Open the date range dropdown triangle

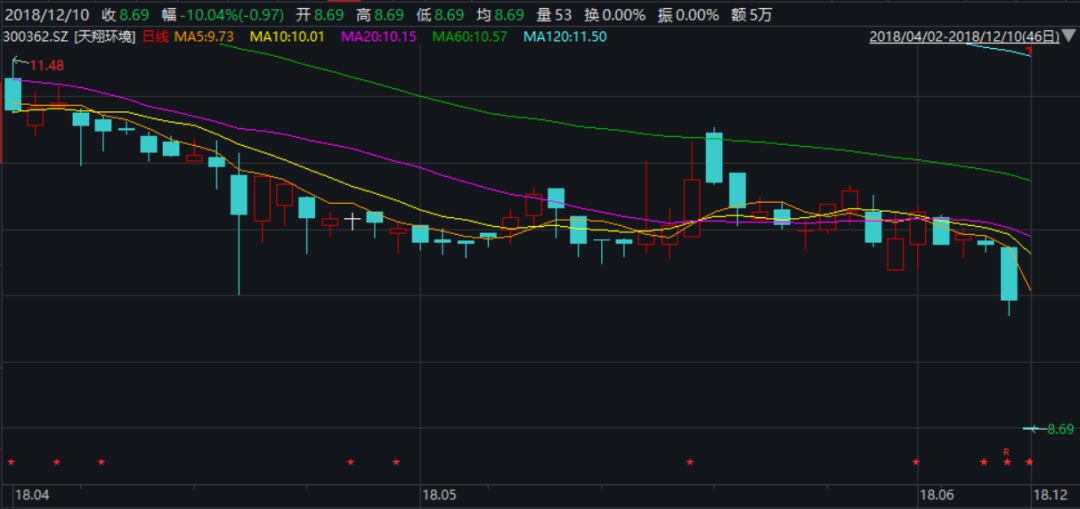[x=1070, y=37]
